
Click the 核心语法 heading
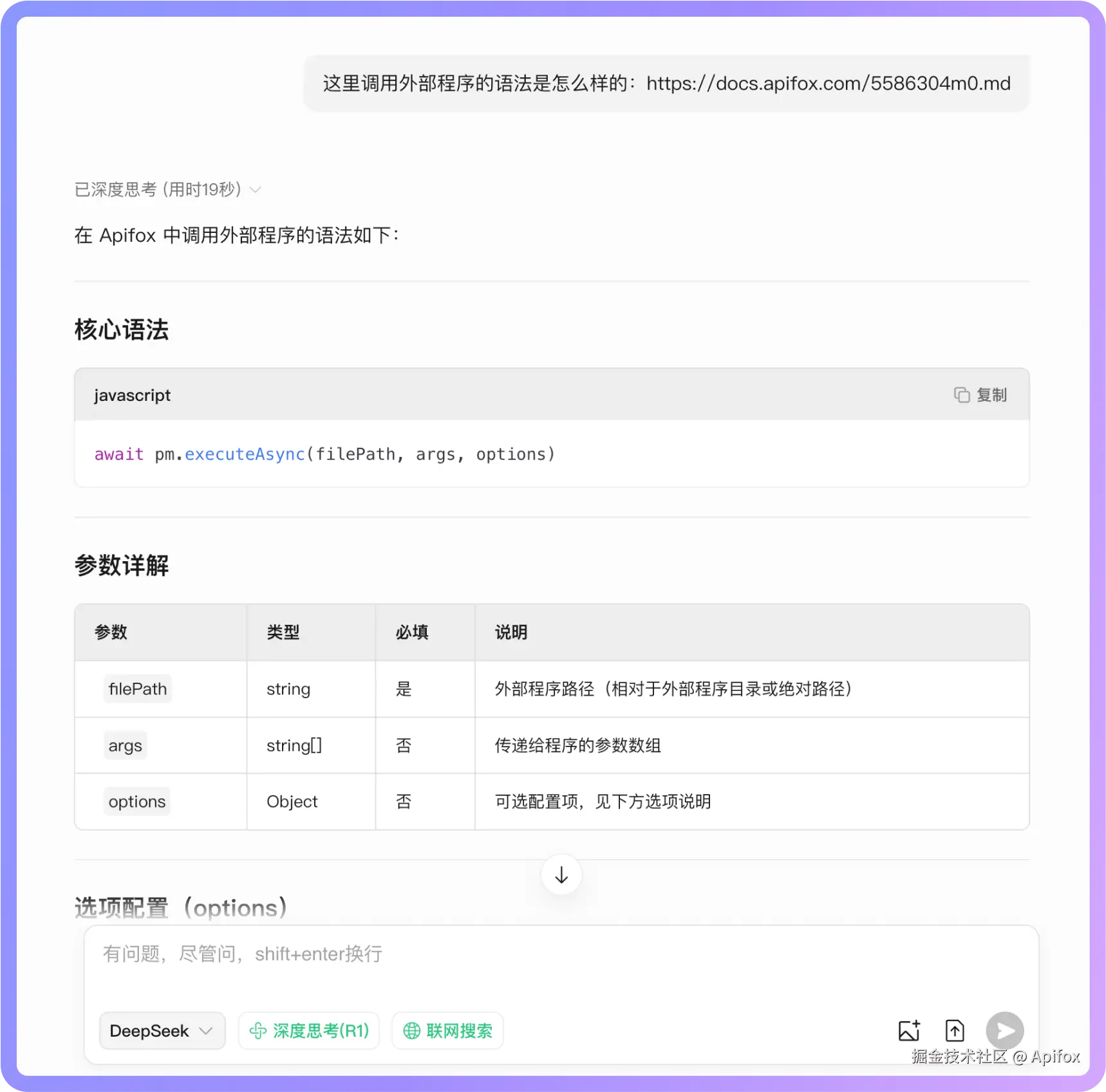[x=121, y=329]
